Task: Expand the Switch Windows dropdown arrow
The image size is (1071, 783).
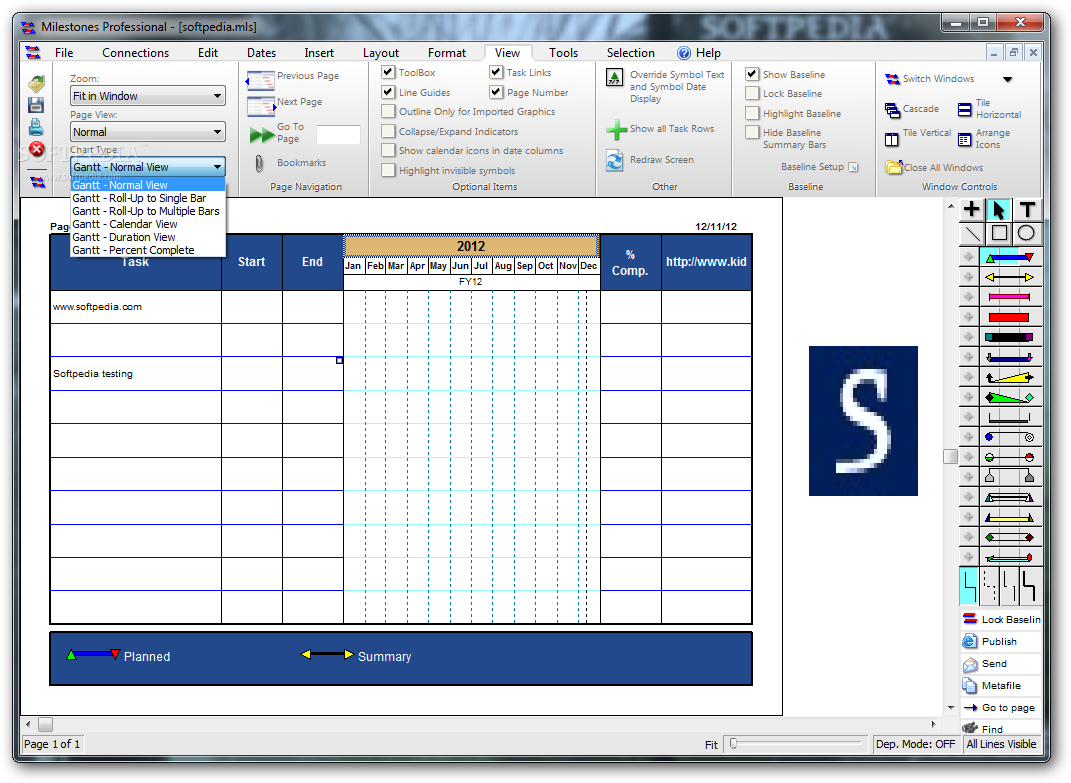Action: [1007, 79]
